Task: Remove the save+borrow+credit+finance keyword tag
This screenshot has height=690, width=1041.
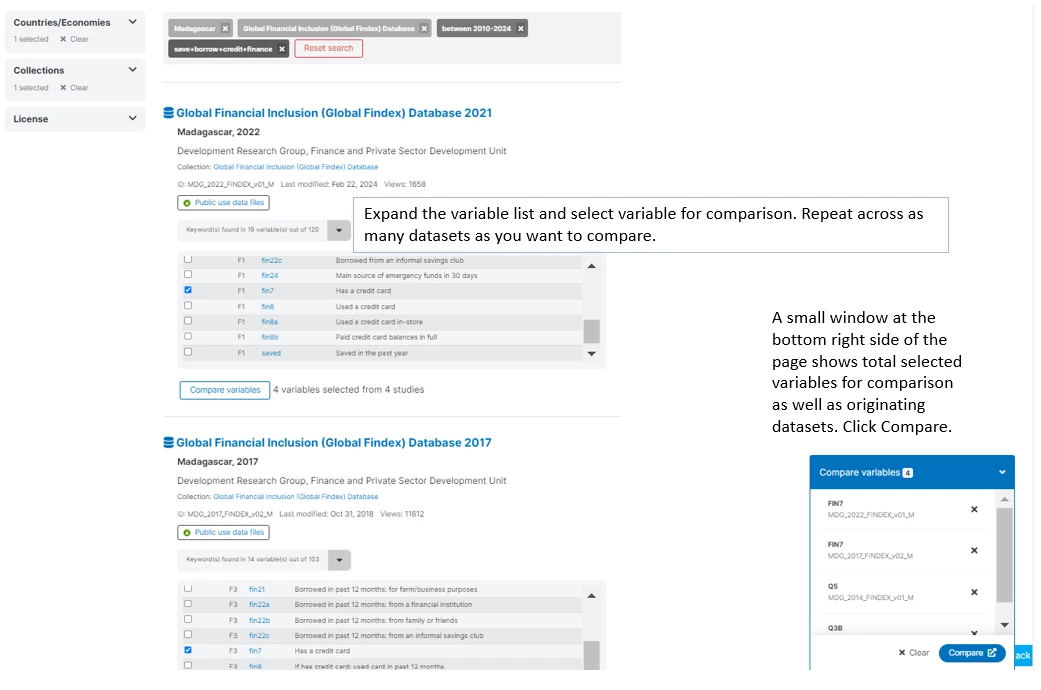Action: tap(281, 49)
